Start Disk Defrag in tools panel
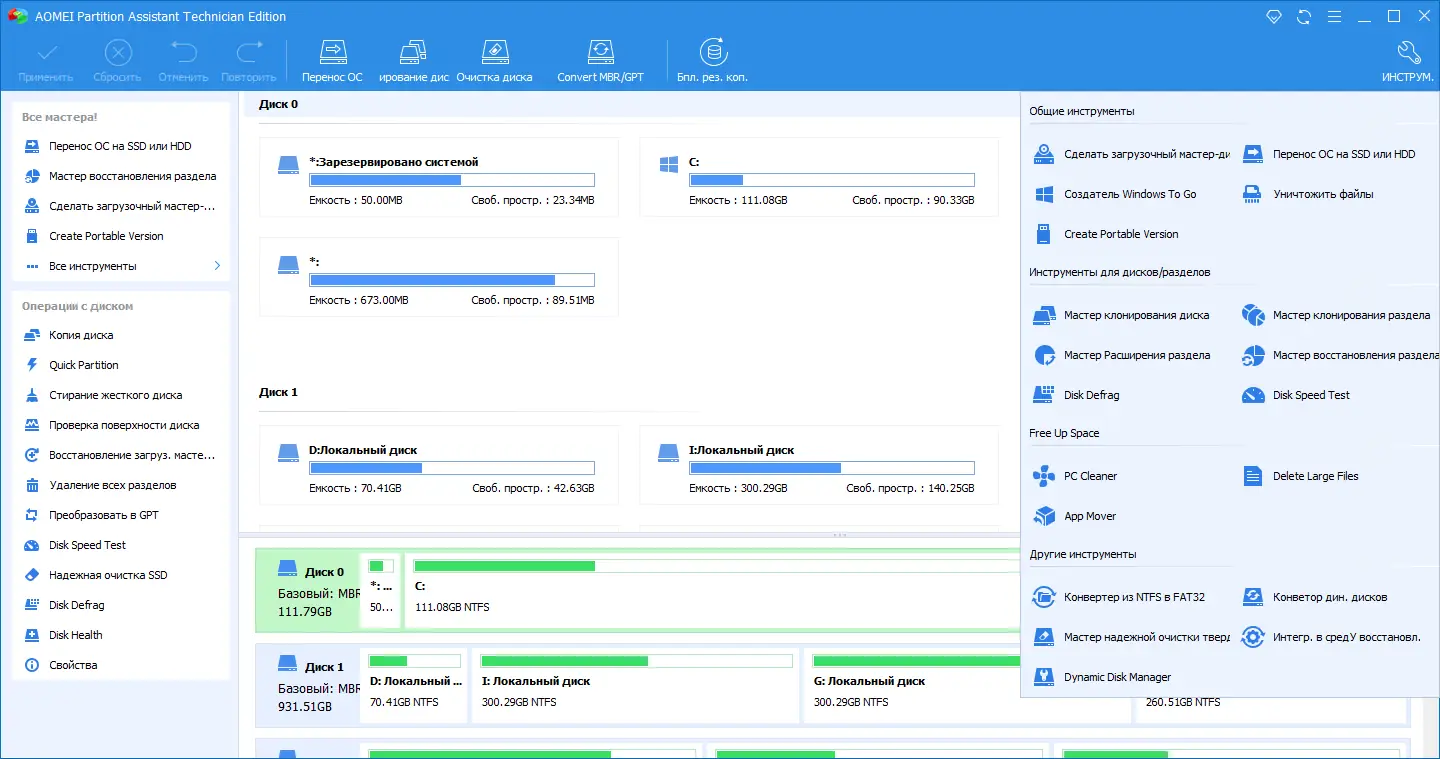This screenshot has width=1440, height=759. point(1076,395)
